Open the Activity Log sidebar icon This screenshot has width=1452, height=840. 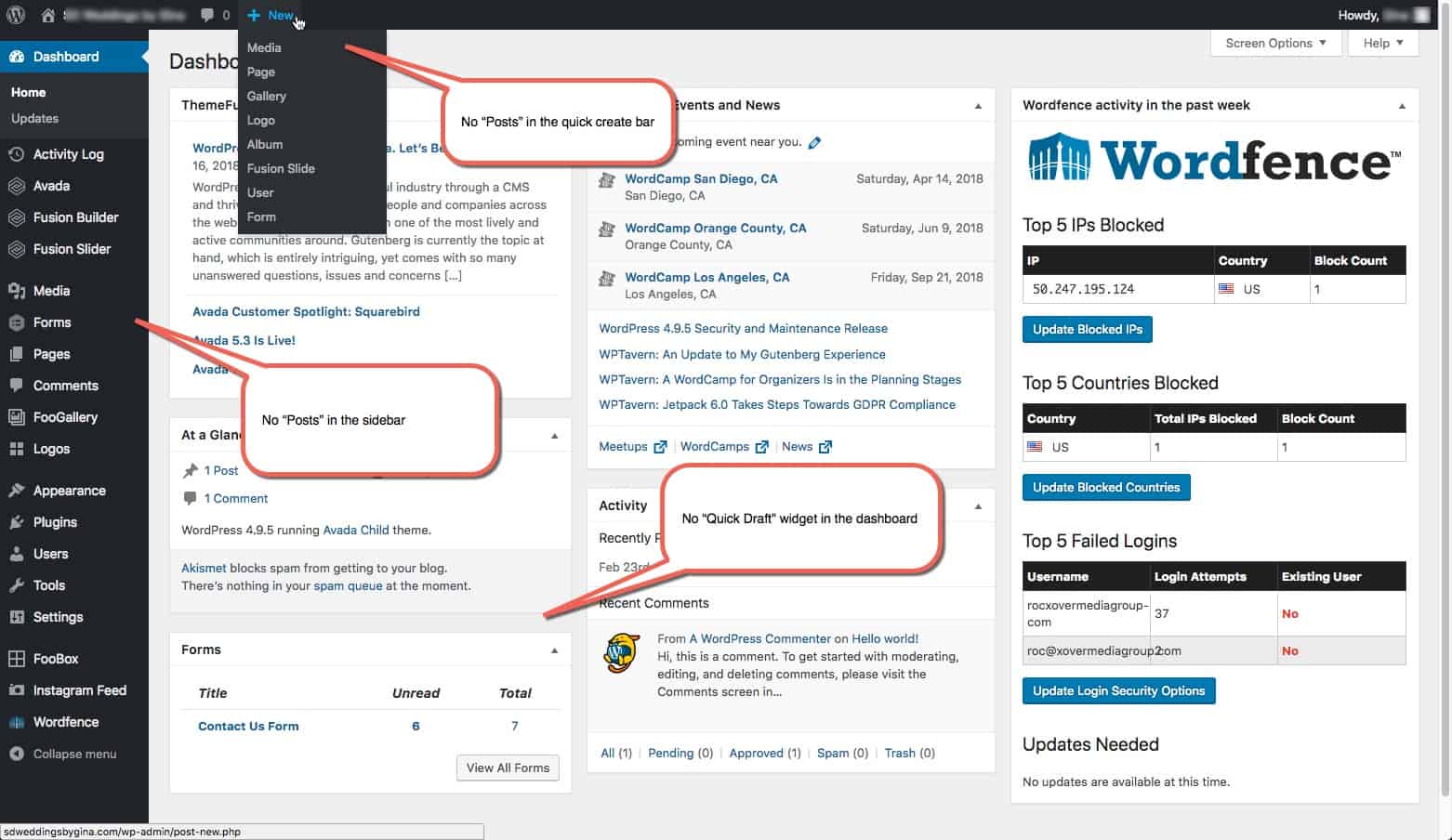(x=17, y=154)
